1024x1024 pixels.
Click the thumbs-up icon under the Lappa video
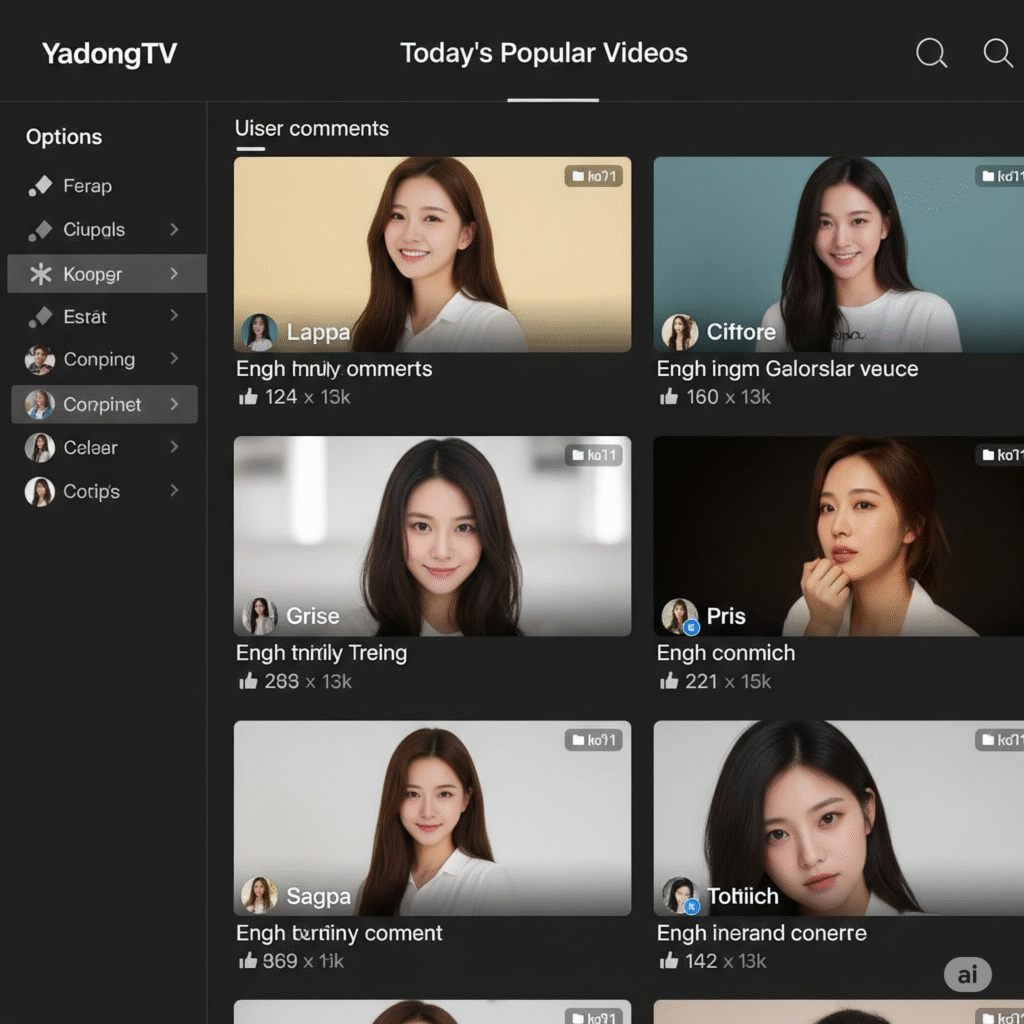tap(248, 397)
